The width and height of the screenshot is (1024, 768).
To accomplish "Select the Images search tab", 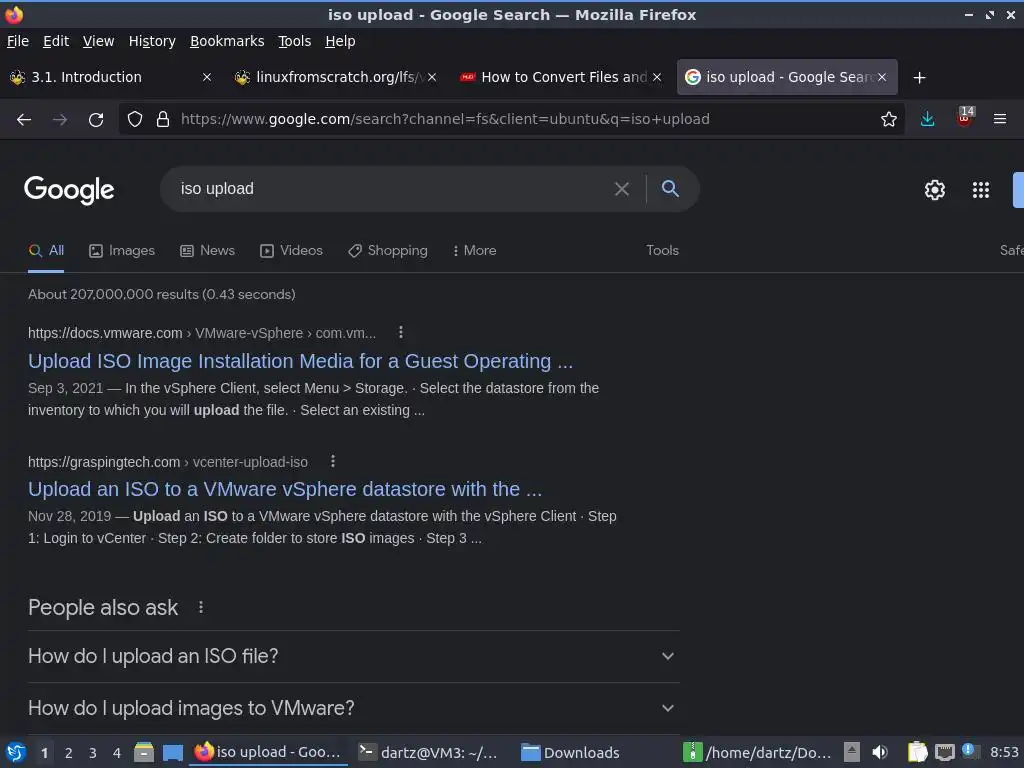I will click(122, 251).
